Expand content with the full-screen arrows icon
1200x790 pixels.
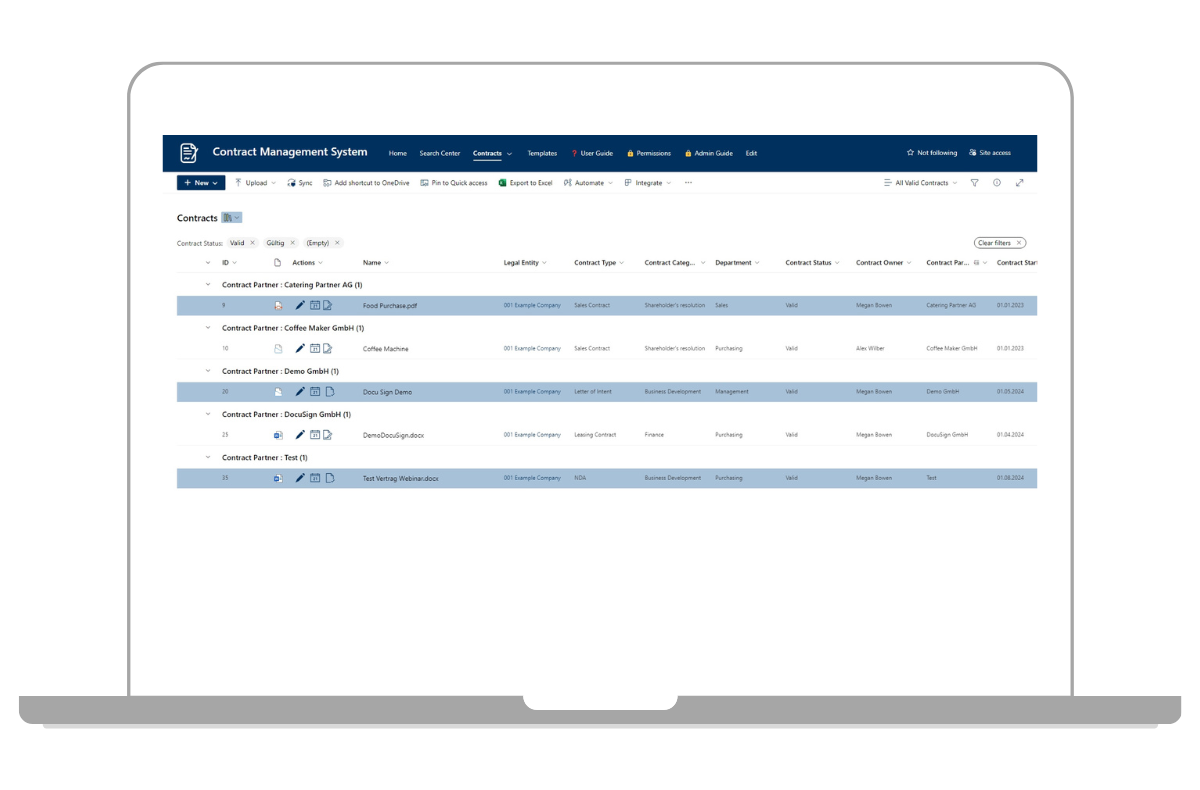pos(1019,183)
